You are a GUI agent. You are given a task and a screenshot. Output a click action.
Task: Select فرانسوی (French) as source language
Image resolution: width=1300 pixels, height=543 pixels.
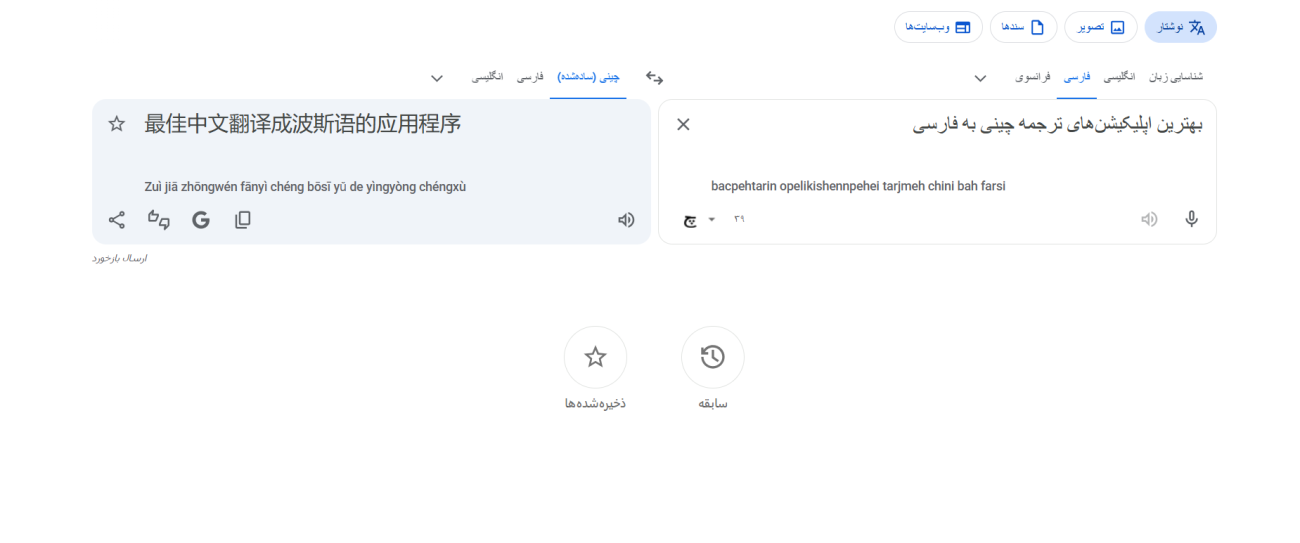coord(1033,77)
